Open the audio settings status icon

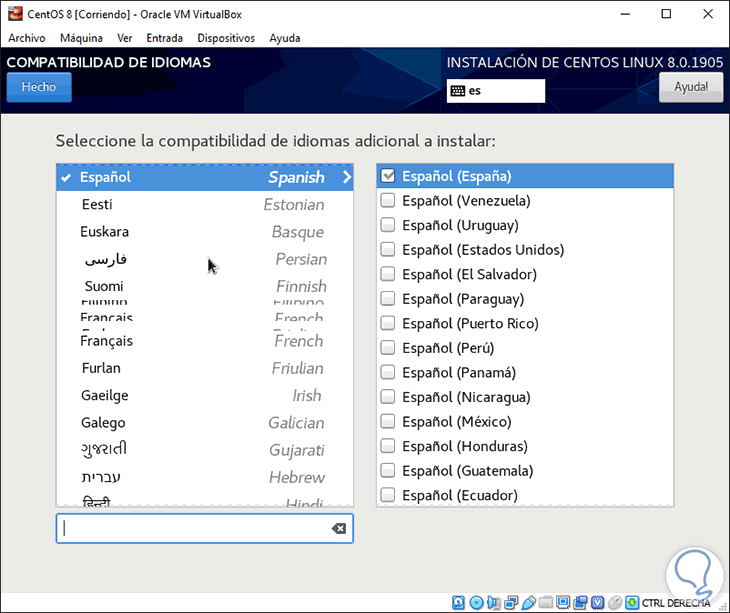tap(493, 602)
